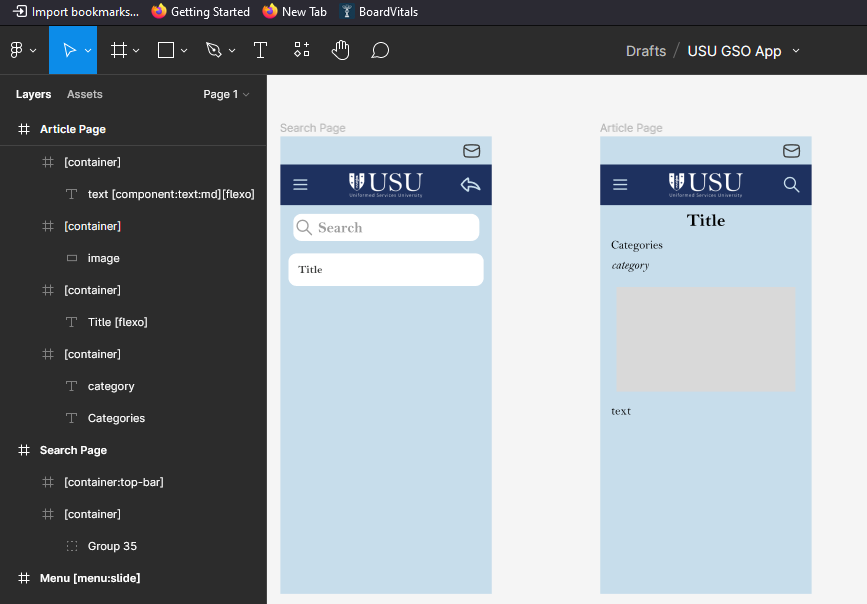Go to Drafts in the breadcrumb
Viewport: 867px width, 604px height.
click(x=646, y=51)
